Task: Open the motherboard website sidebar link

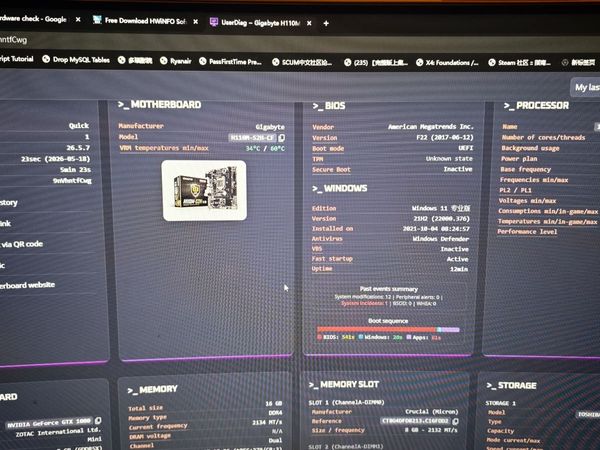Action: (28, 285)
